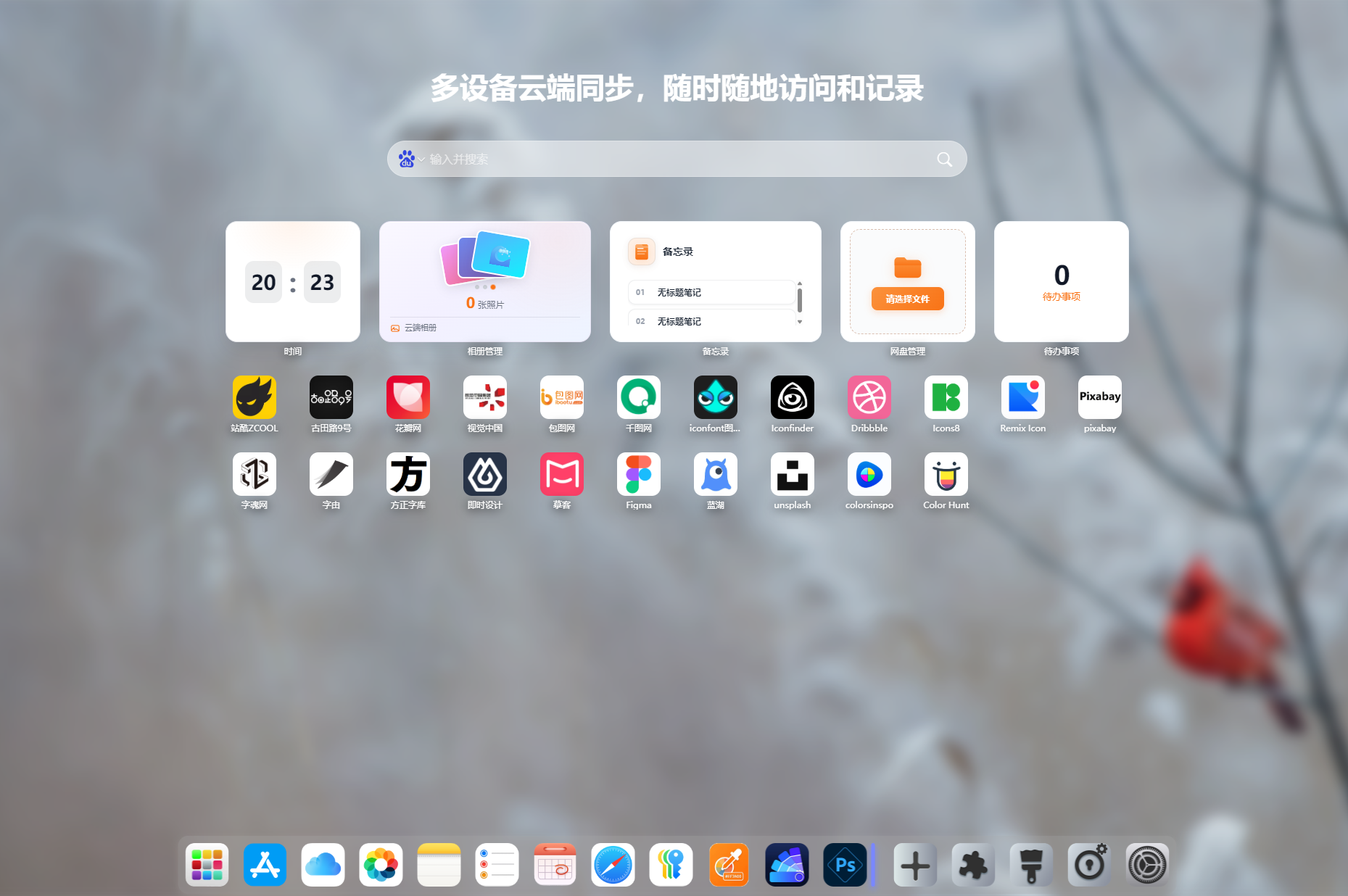Open the gear settings icon in the dock
Screen dimensions: 1348x896
(1147, 865)
